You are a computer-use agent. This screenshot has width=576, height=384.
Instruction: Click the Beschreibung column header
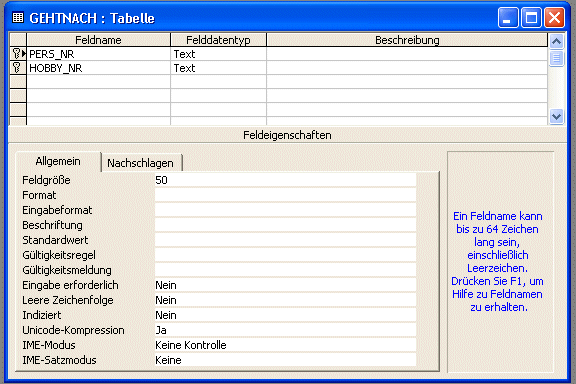[x=407, y=40]
